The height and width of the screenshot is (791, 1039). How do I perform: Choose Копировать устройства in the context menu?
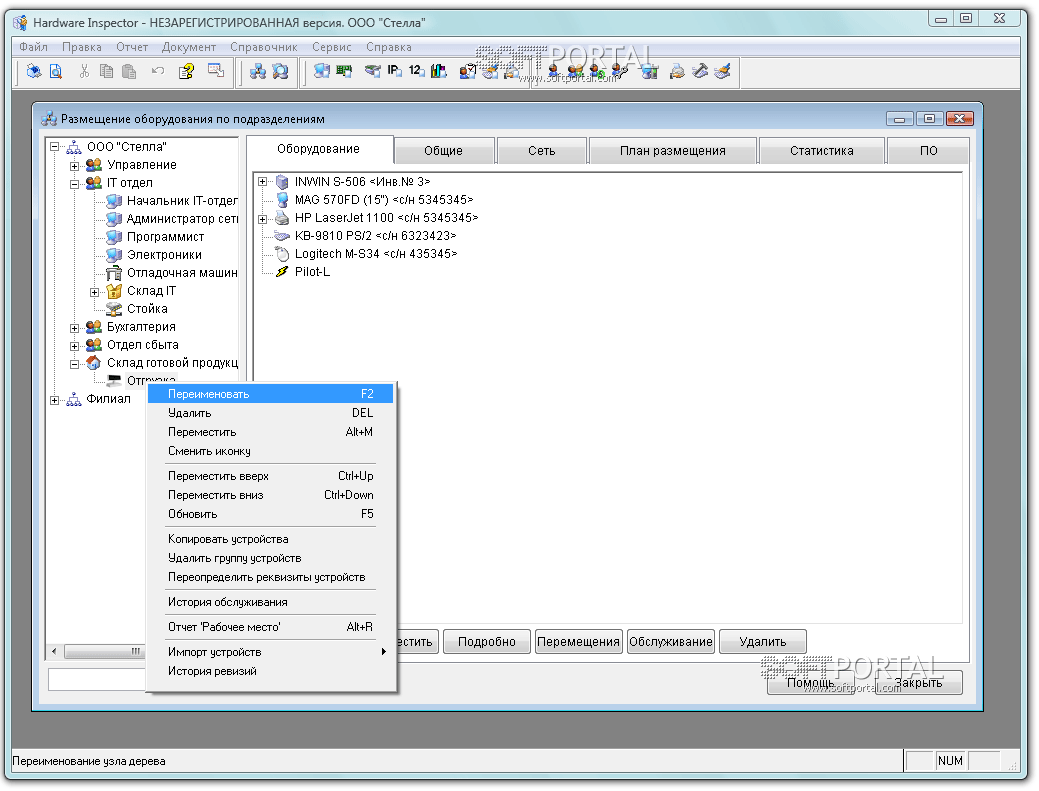(271, 539)
